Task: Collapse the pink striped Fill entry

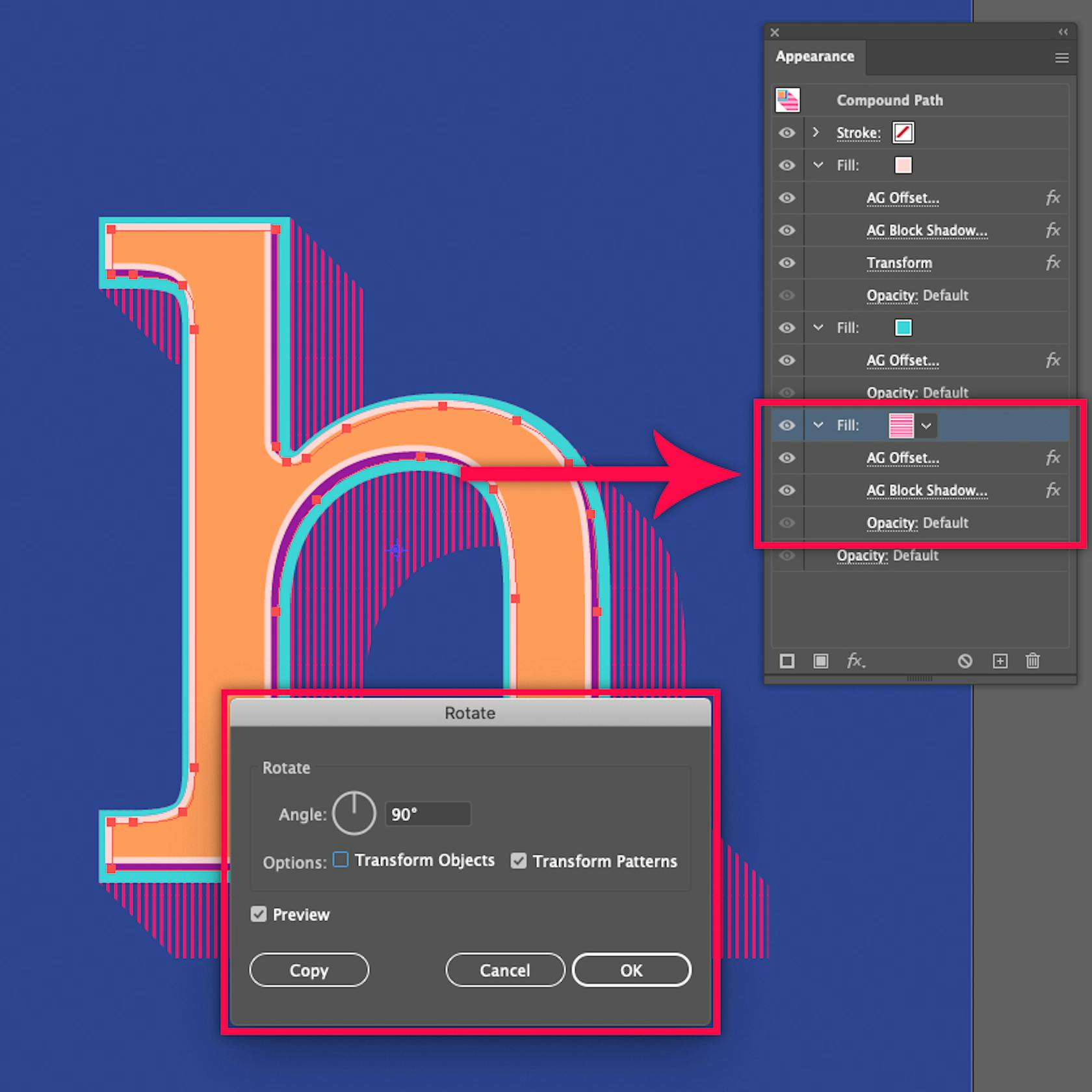Action: 818,425
